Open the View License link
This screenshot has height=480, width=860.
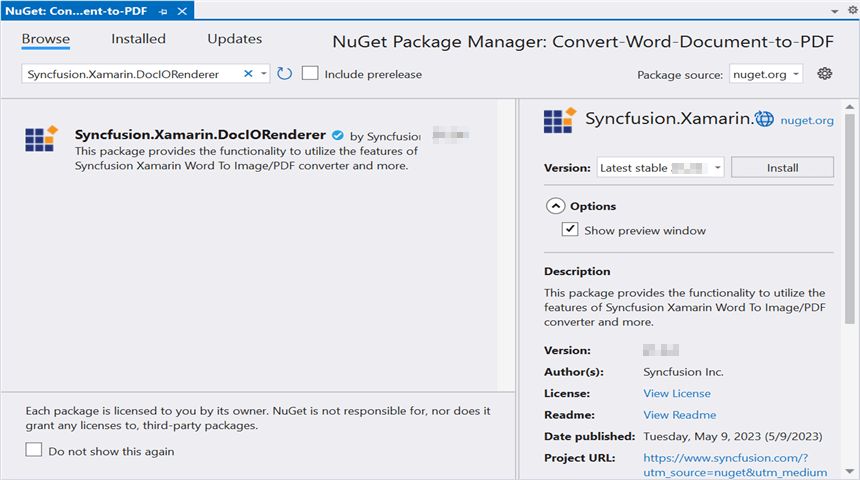677,393
